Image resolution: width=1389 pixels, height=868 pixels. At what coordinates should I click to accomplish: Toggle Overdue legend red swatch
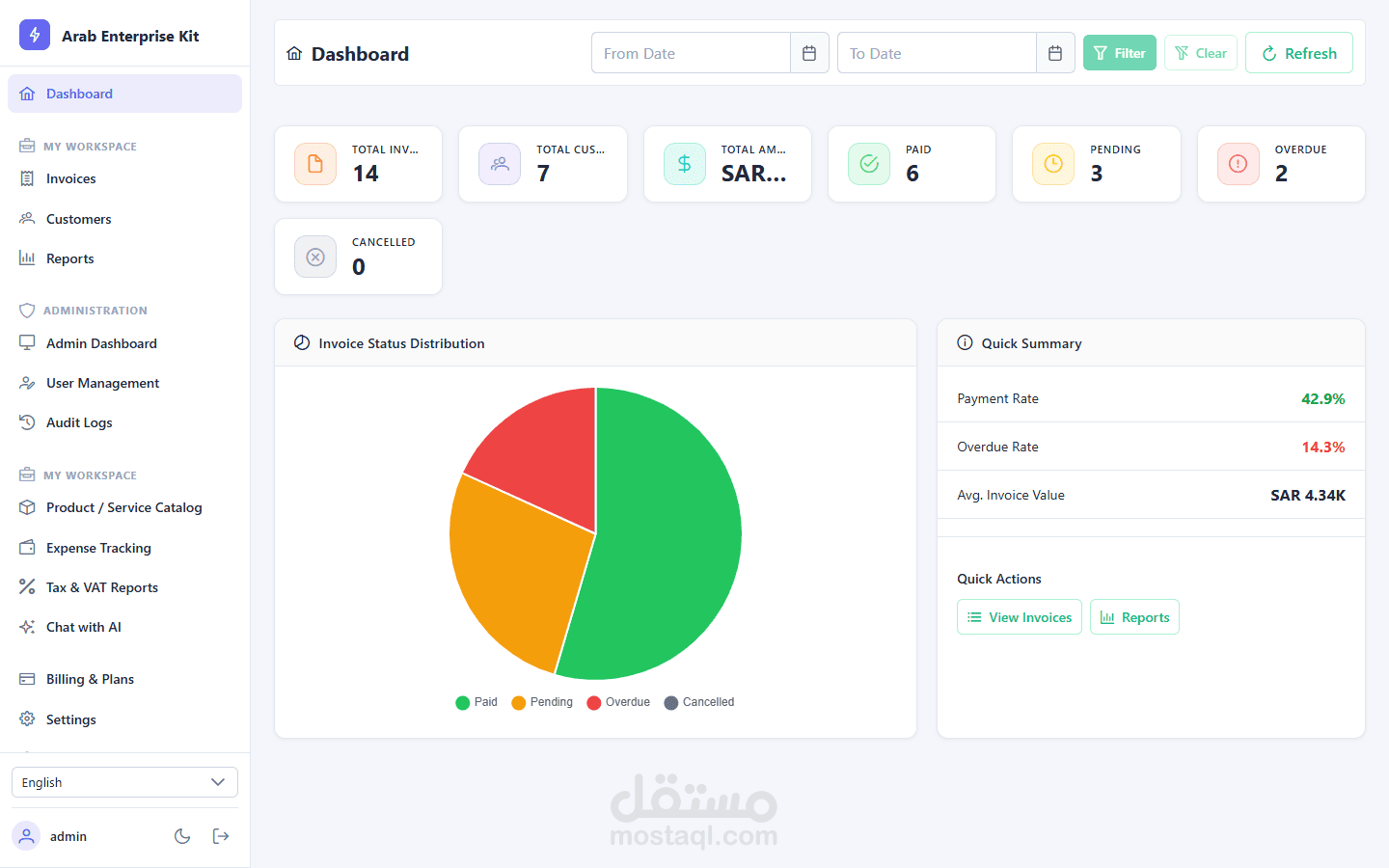tap(594, 702)
